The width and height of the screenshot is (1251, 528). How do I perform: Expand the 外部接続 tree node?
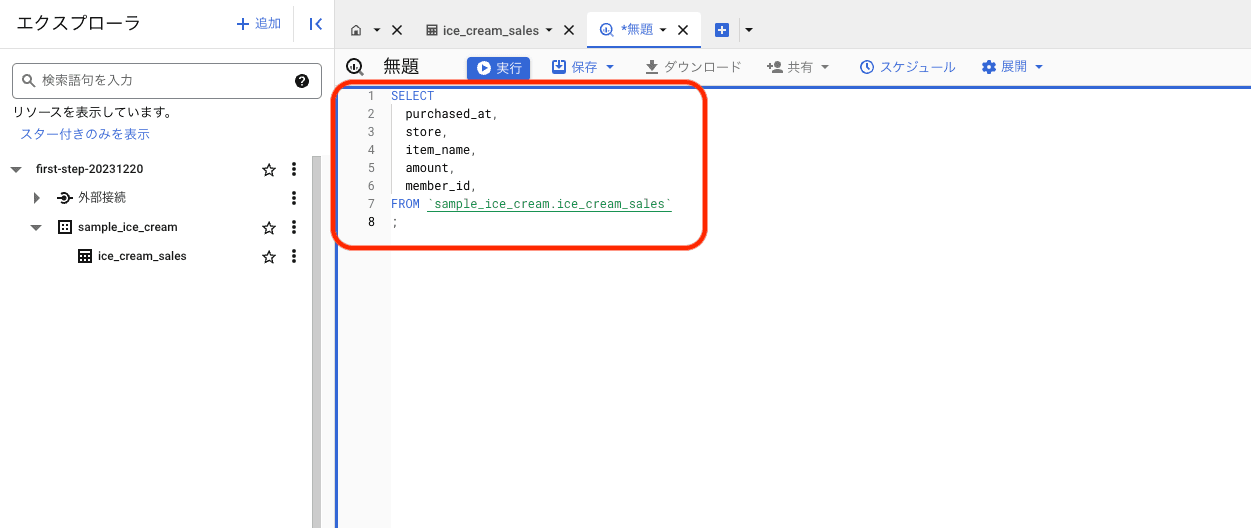tap(37, 198)
